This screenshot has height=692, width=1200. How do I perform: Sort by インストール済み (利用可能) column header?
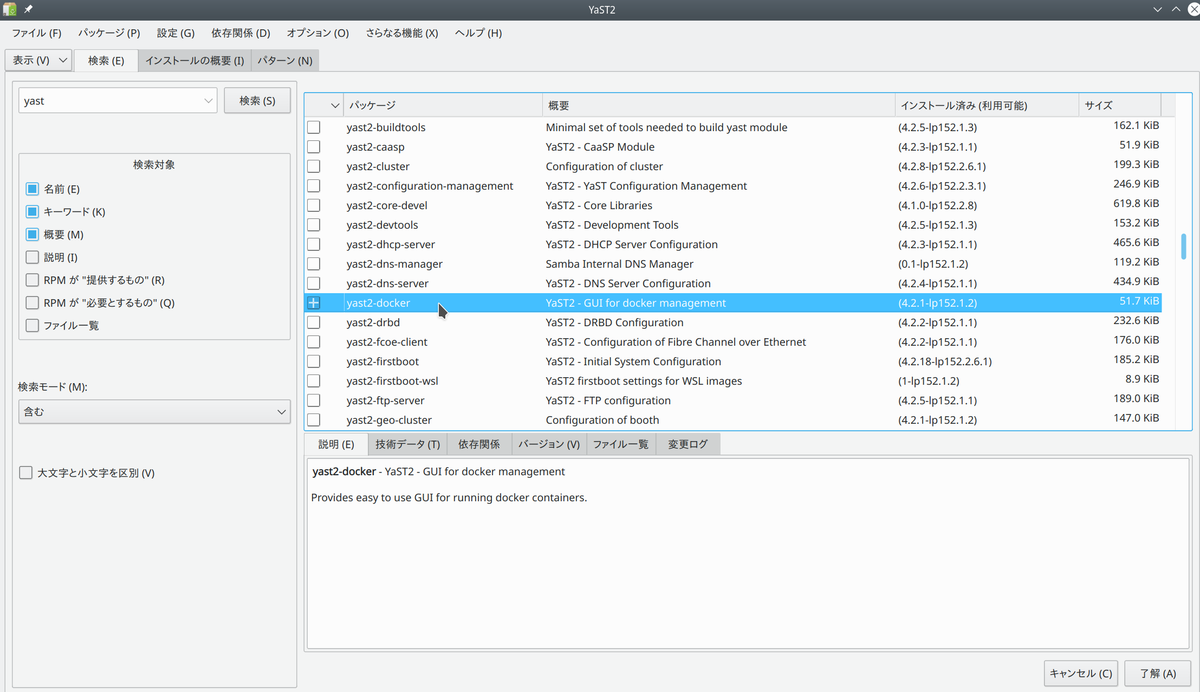tap(987, 105)
